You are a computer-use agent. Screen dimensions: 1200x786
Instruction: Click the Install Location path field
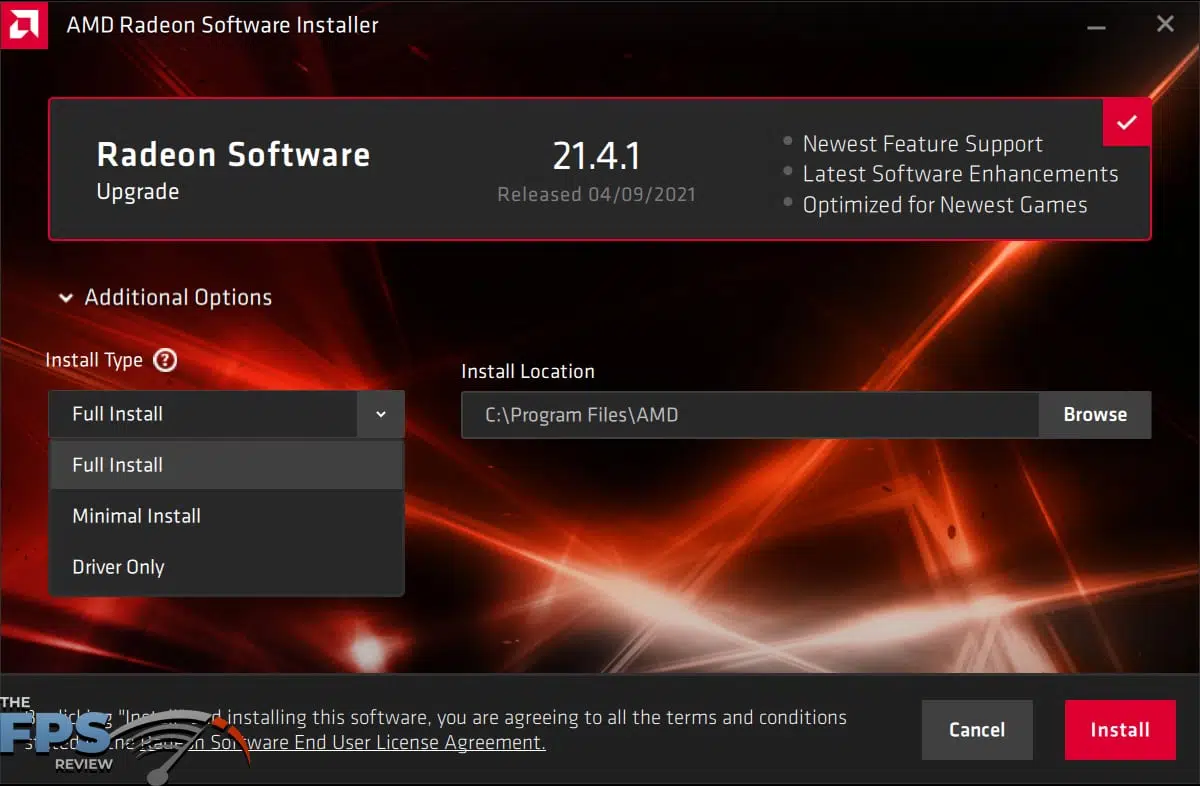pos(750,415)
